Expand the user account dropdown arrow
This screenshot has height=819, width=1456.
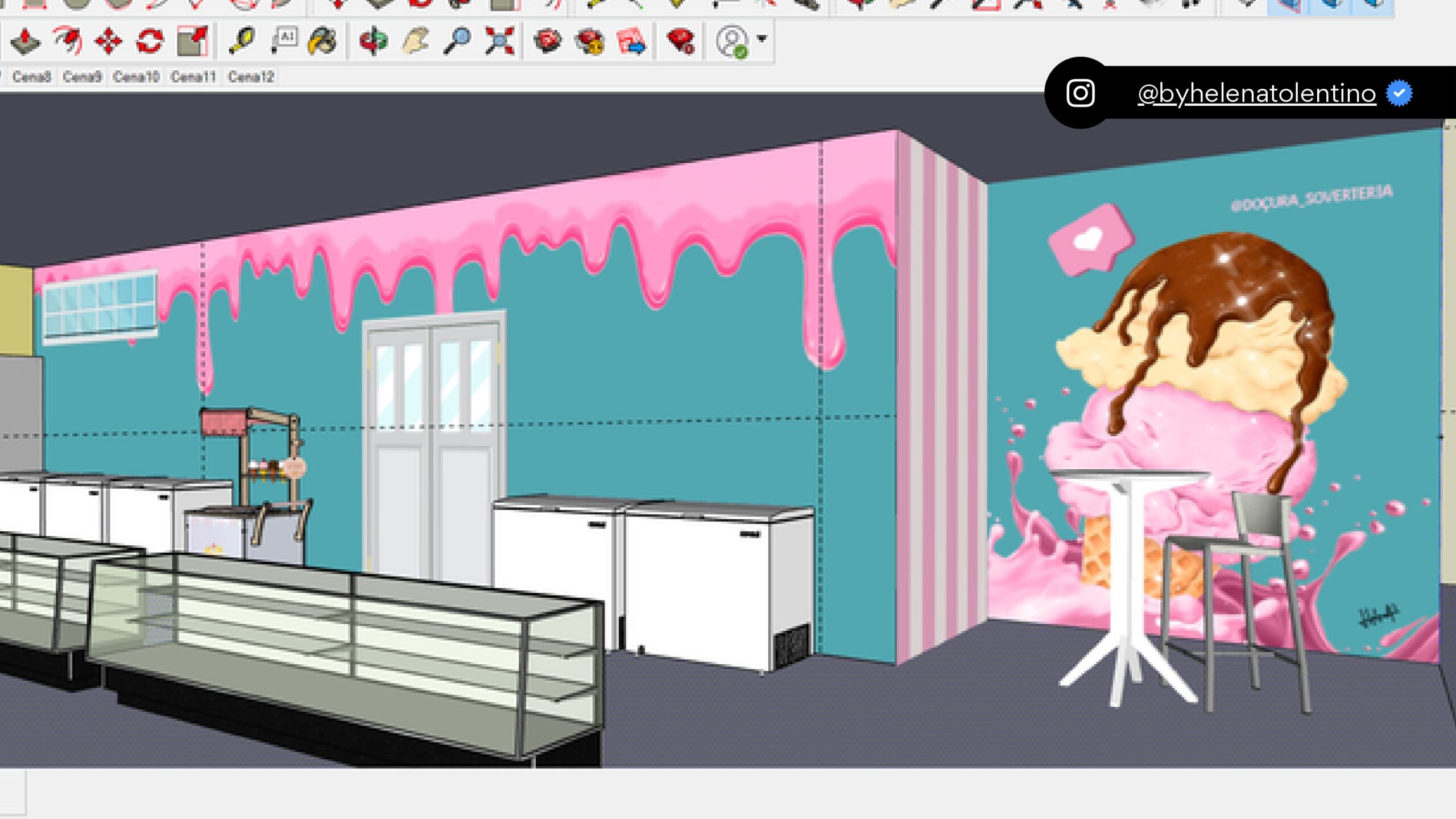762,39
